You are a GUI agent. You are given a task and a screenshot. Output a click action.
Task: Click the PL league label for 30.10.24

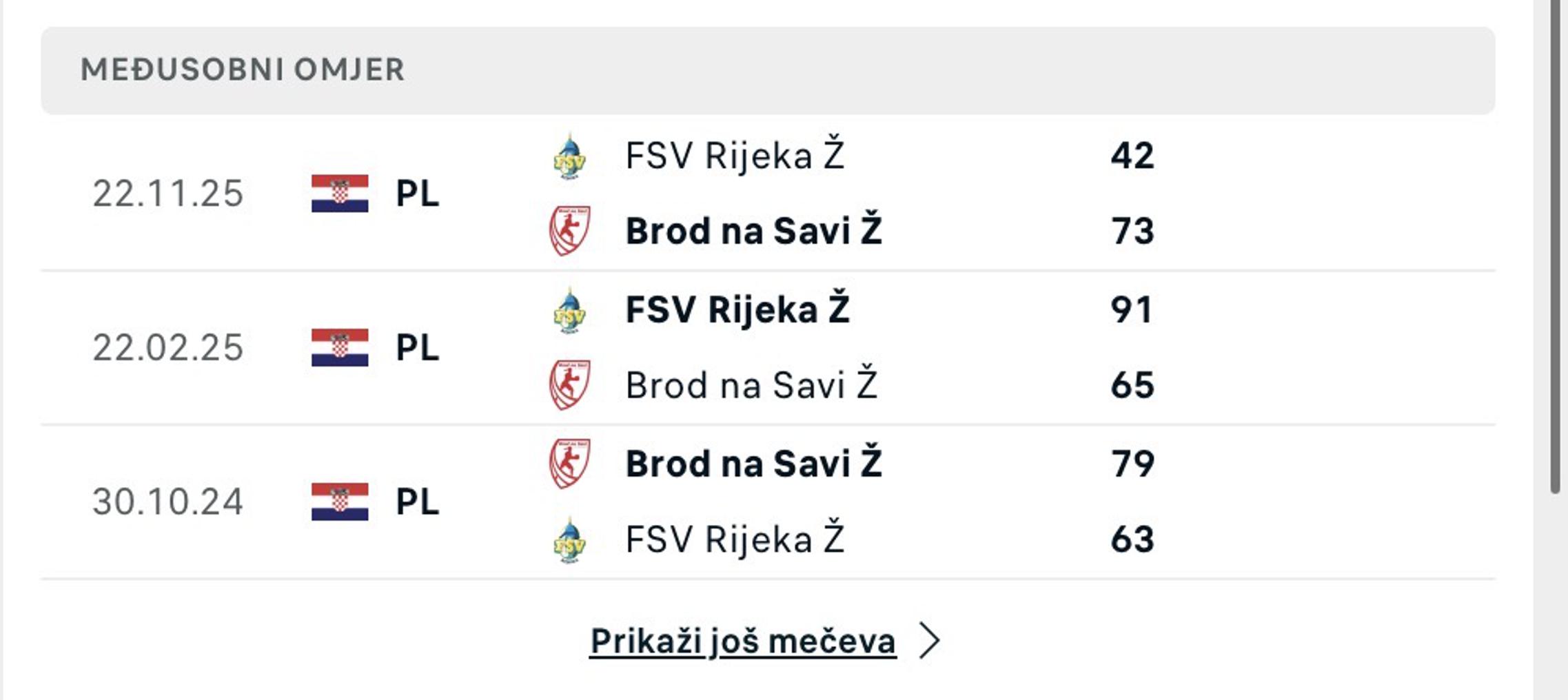tap(417, 502)
